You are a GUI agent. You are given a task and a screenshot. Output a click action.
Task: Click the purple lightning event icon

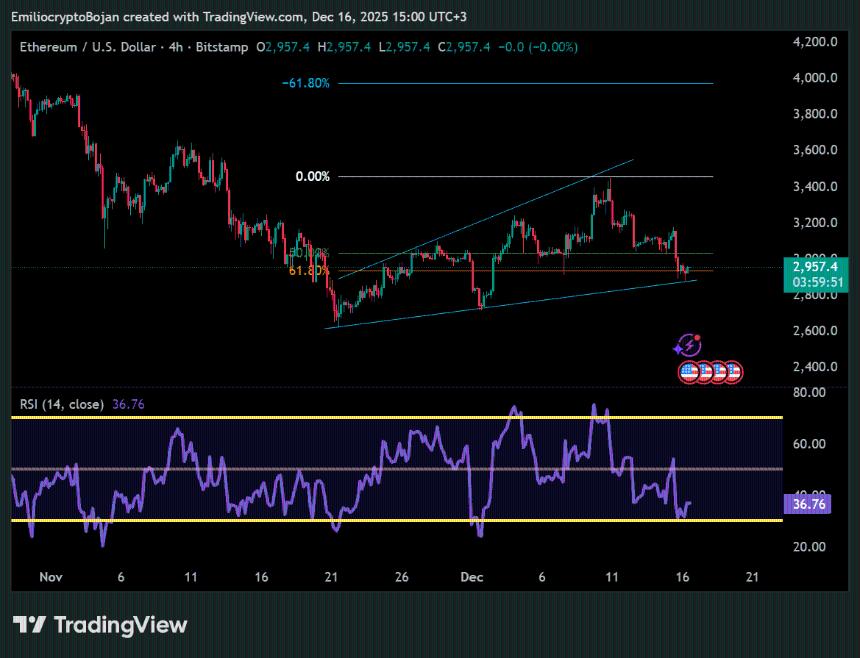click(x=687, y=346)
